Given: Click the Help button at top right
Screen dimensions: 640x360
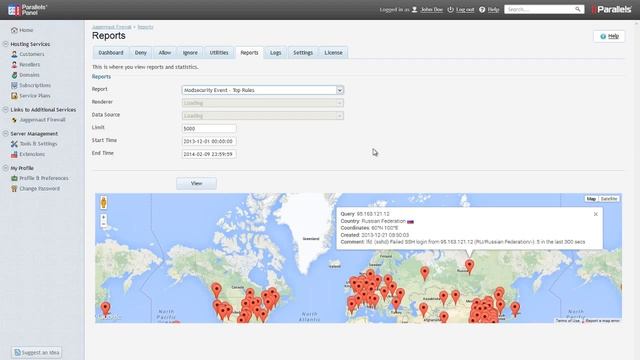Looking at the screenshot, I should click(x=609, y=36).
